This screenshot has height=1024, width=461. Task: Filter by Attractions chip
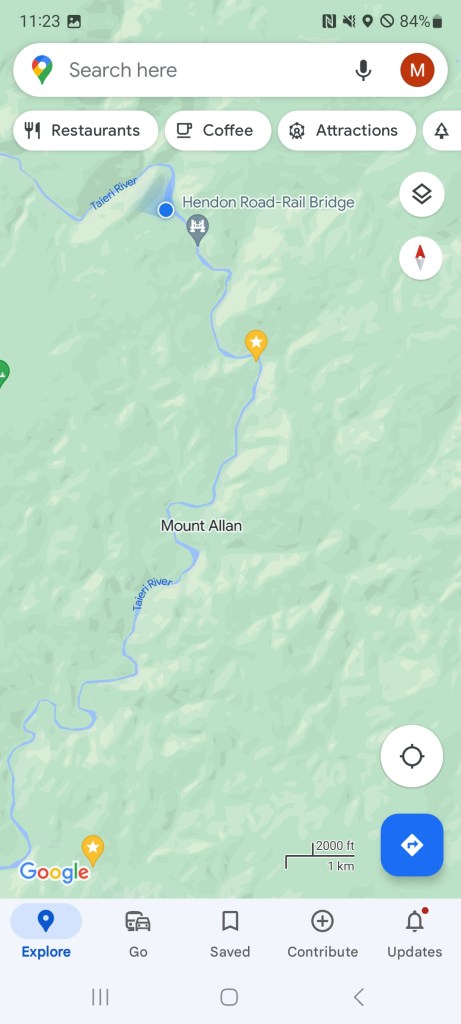[x=347, y=131]
